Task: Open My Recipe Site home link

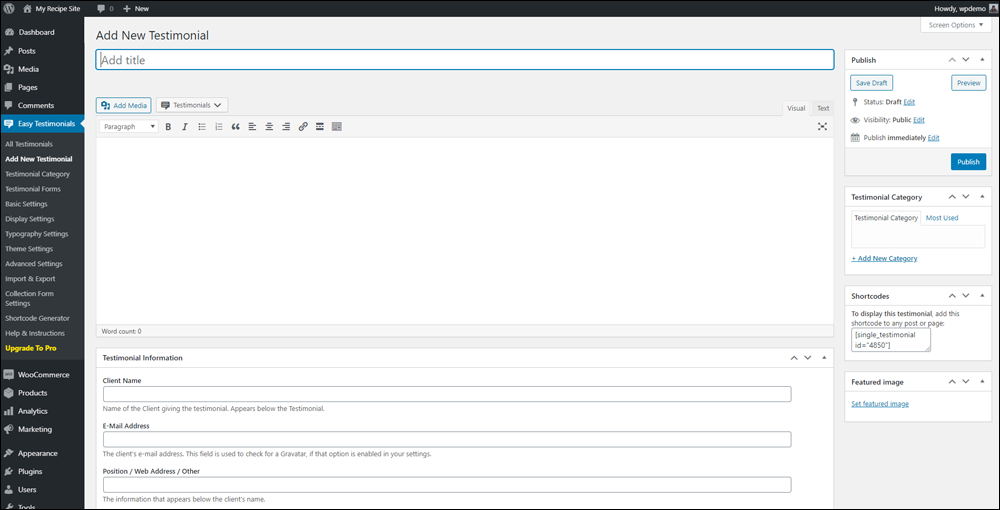Action: 52,9
